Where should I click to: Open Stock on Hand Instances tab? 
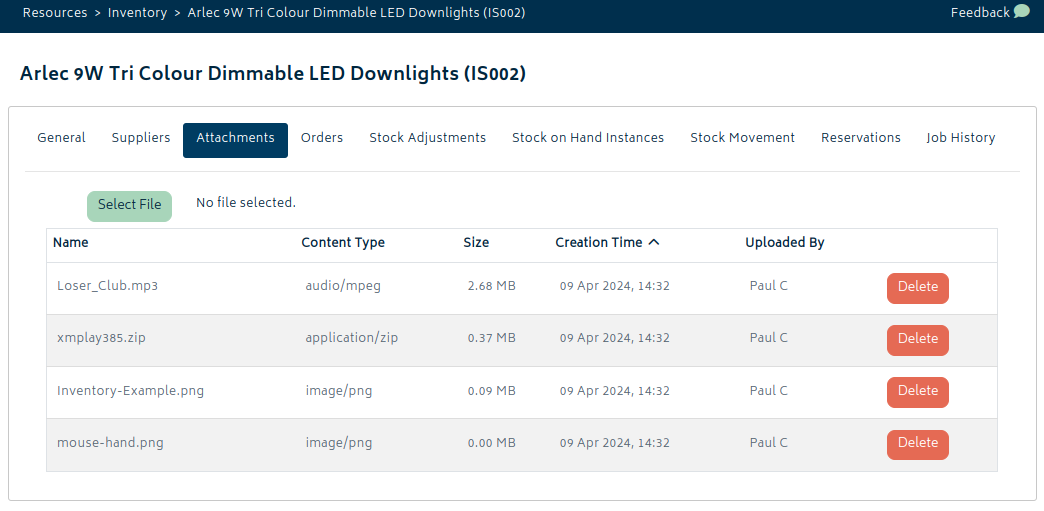click(588, 138)
